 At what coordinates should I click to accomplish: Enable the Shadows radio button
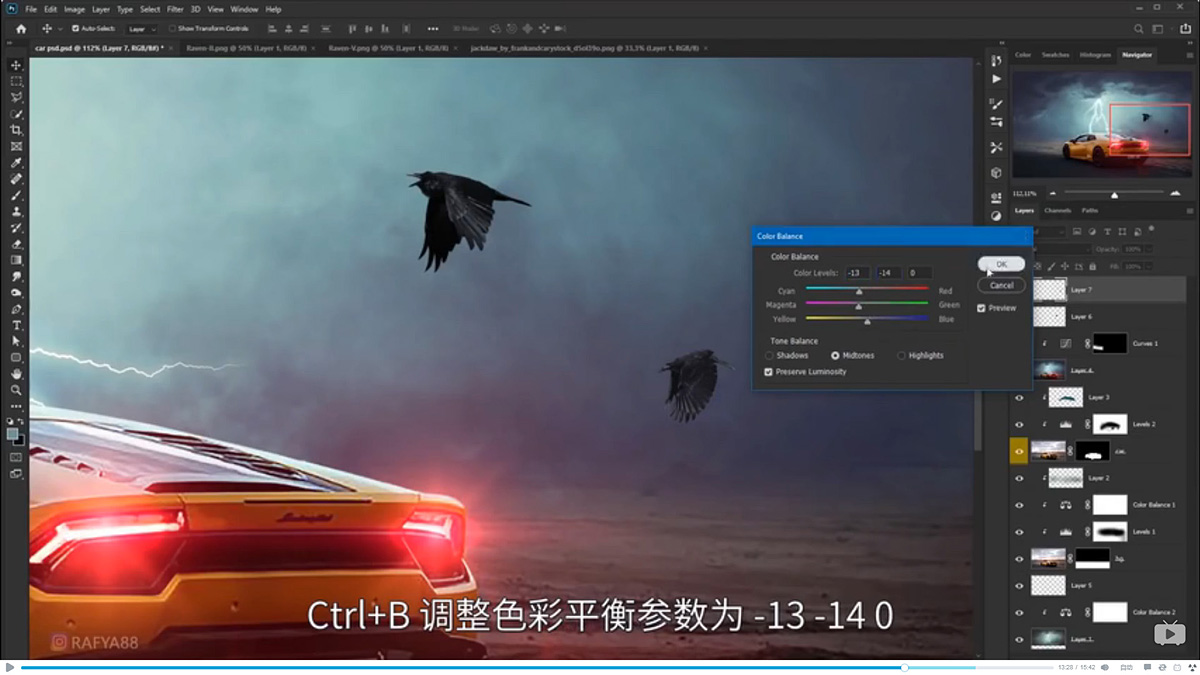(x=770, y=355)
